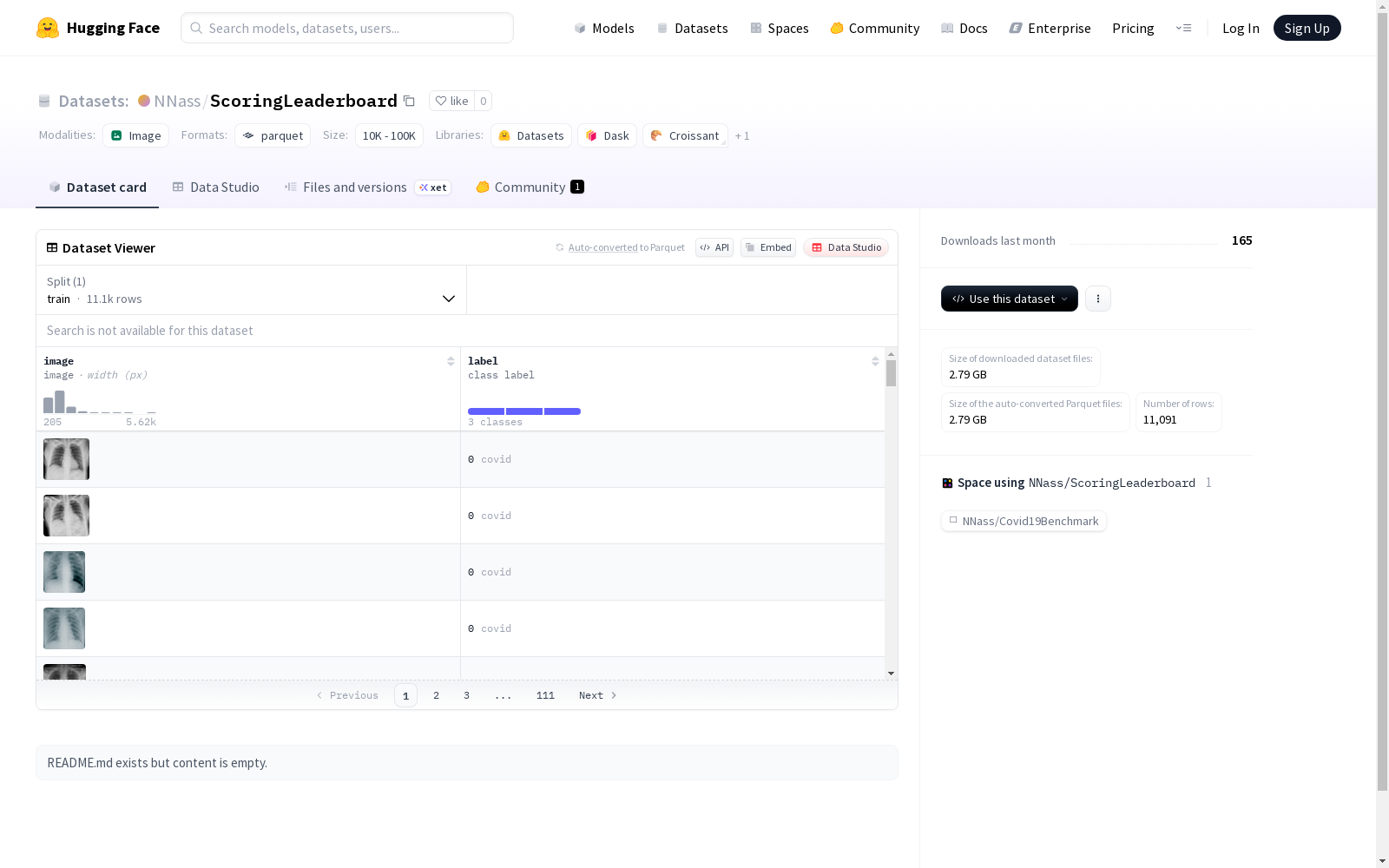Click the Downloads last month 165 value
The image size is (1389, 868).
pos(1241,240)
